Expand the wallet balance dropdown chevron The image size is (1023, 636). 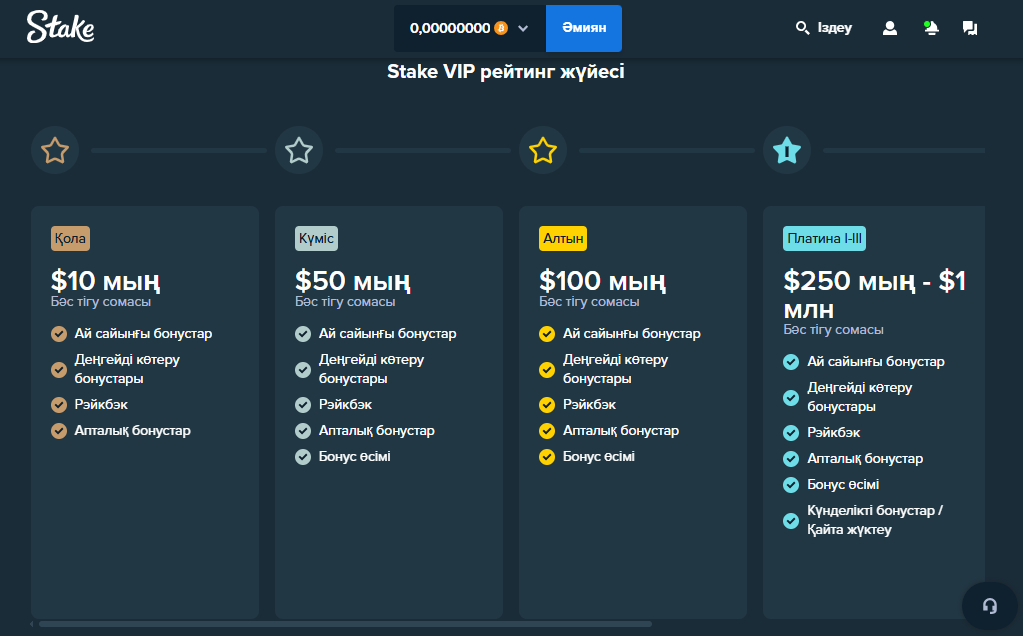[x=523, y=28]
